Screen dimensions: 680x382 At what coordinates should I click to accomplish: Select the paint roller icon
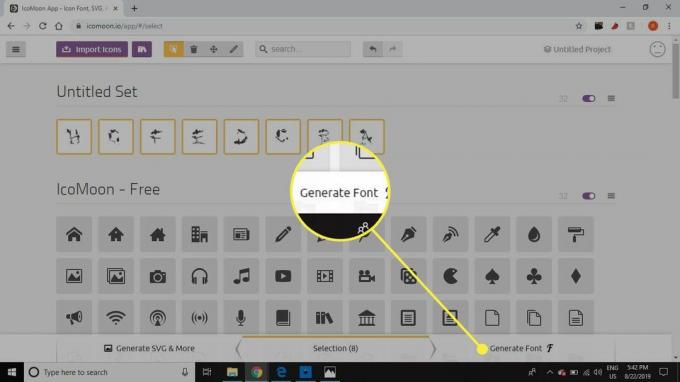[x=575, y=235]
